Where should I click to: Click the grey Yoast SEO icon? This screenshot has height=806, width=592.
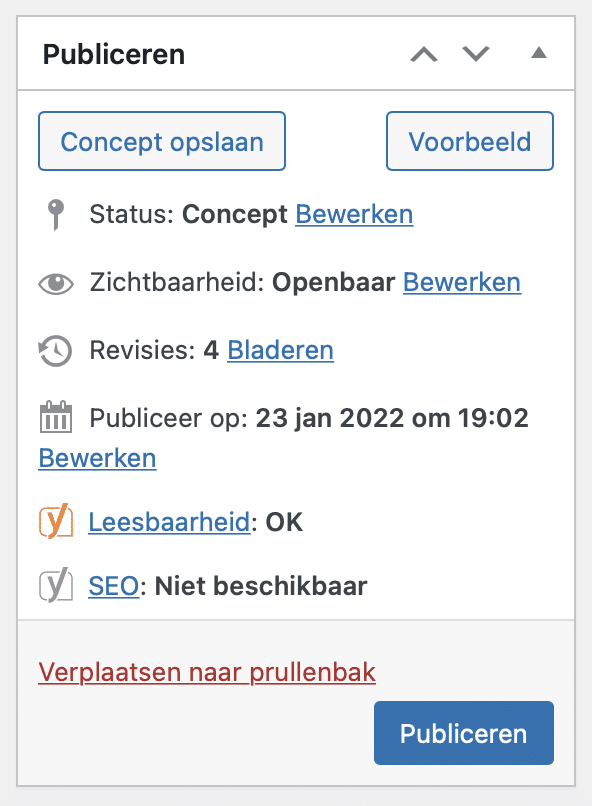(x=56, y=585)
